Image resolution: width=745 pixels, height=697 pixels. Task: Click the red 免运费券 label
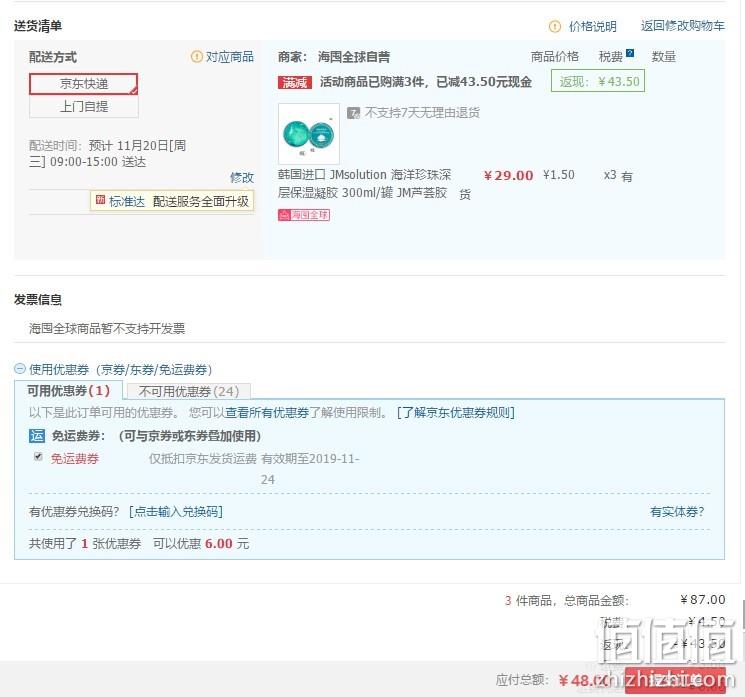[75, 458]
